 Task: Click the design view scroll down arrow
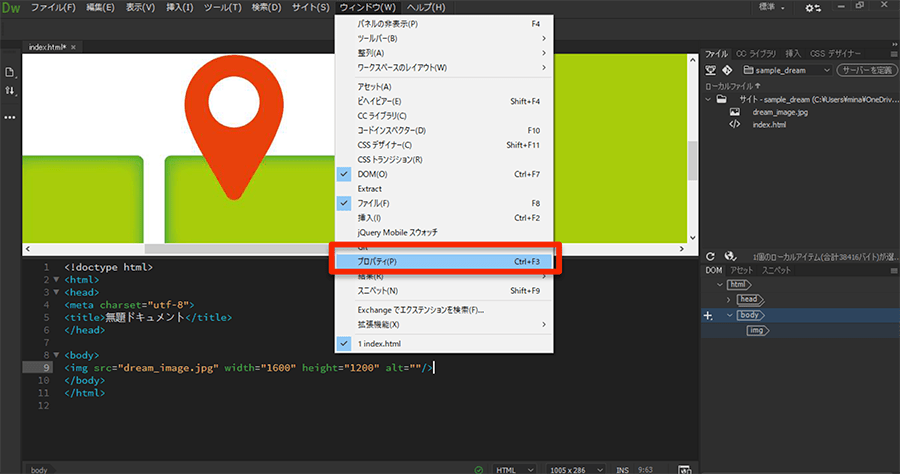click(693, 238)
